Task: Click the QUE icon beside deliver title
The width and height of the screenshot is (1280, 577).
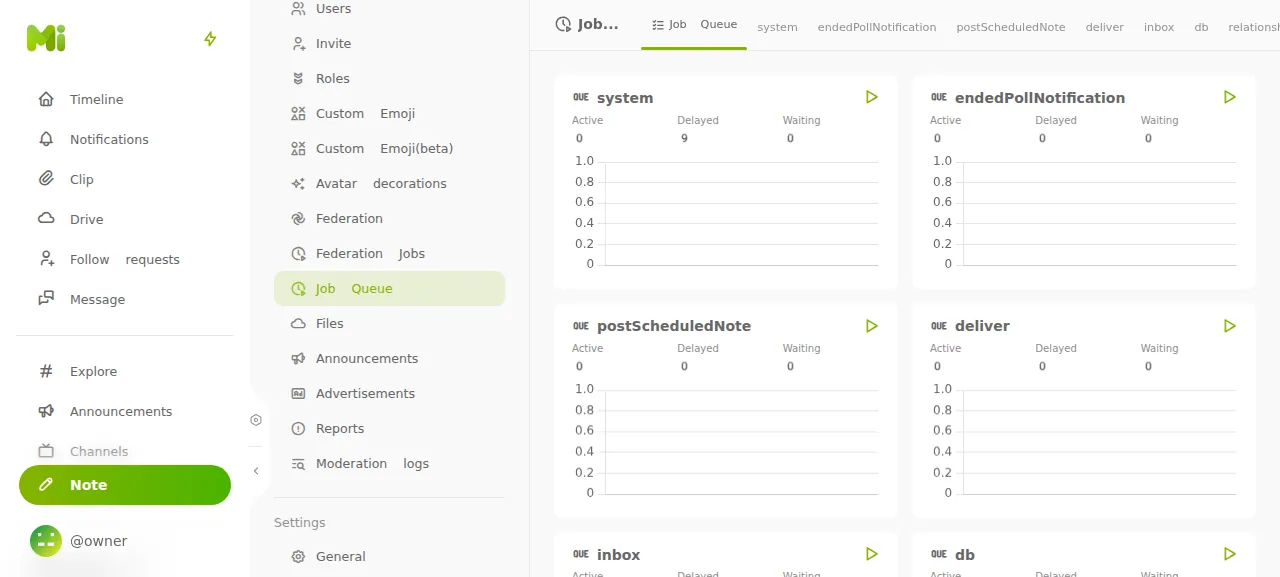Action: click(939, 326)
